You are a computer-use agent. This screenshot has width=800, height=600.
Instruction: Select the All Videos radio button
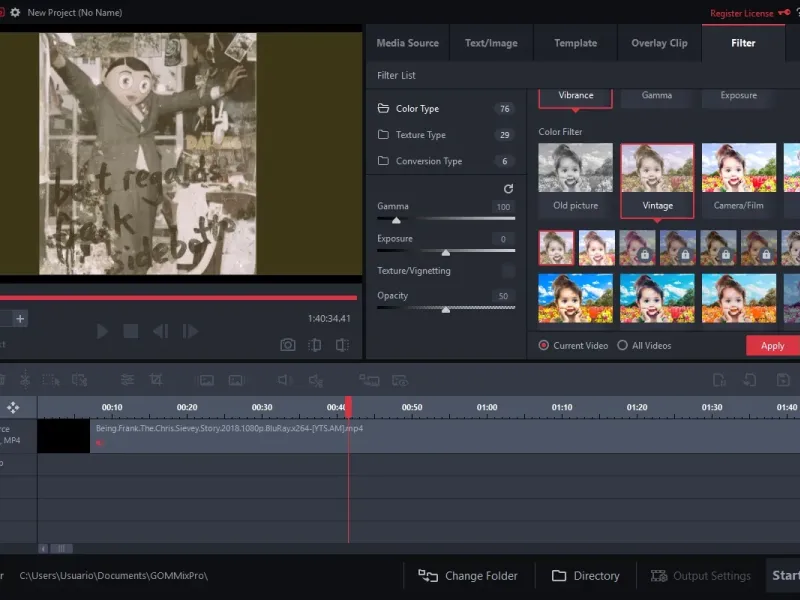tap(622, 345)
